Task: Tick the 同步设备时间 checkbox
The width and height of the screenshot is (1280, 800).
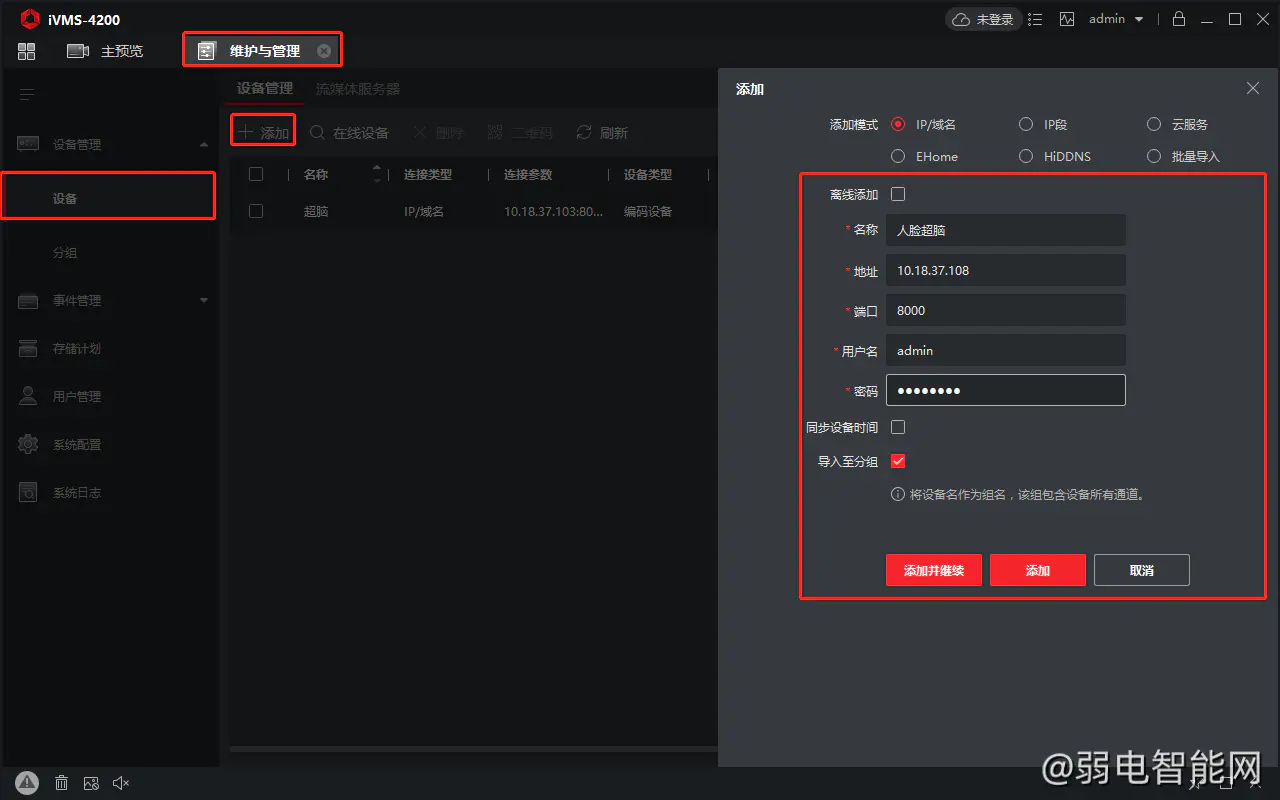Action: [x=898, y=427]
